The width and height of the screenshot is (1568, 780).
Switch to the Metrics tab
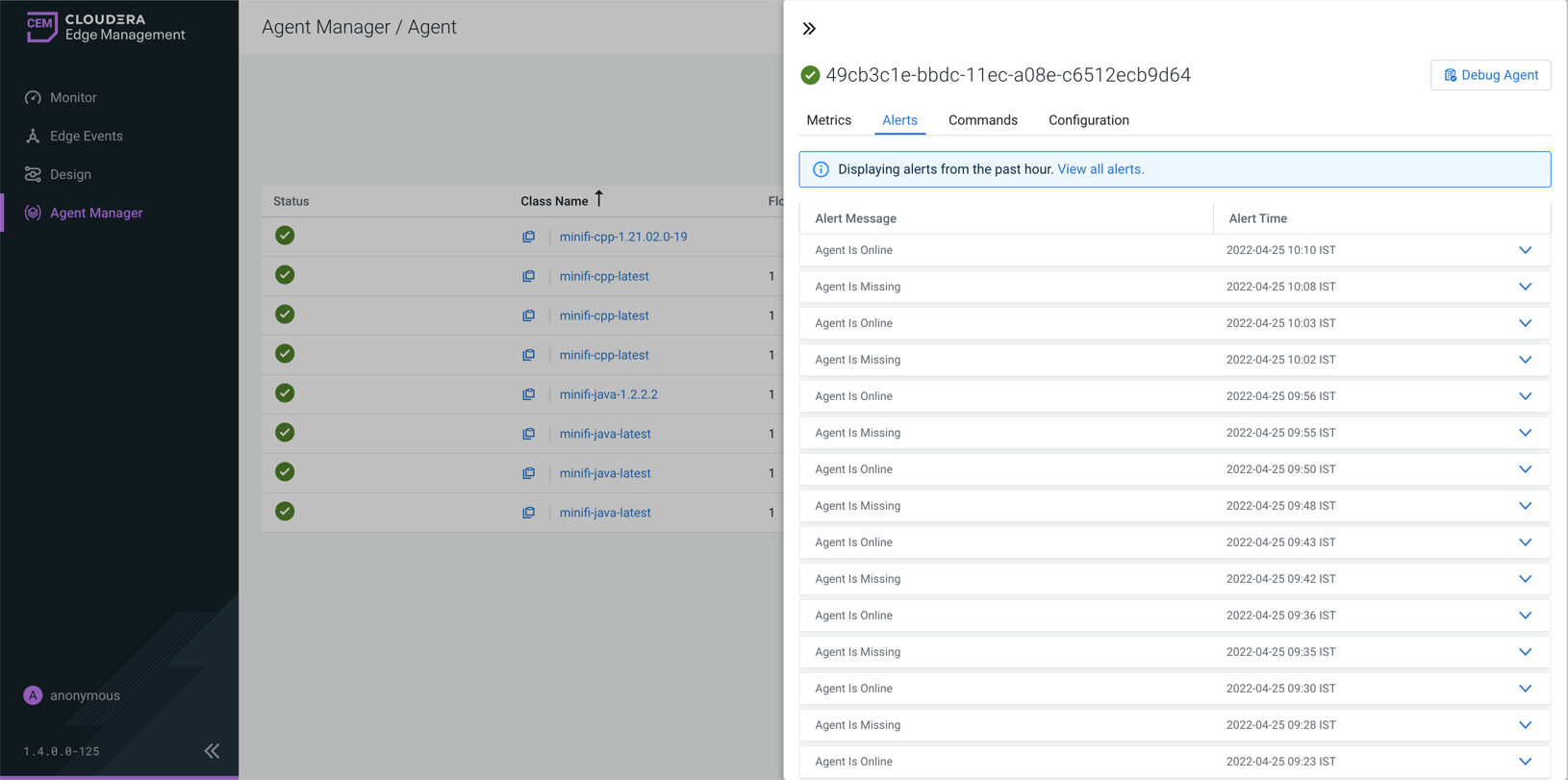coord(828,120)
